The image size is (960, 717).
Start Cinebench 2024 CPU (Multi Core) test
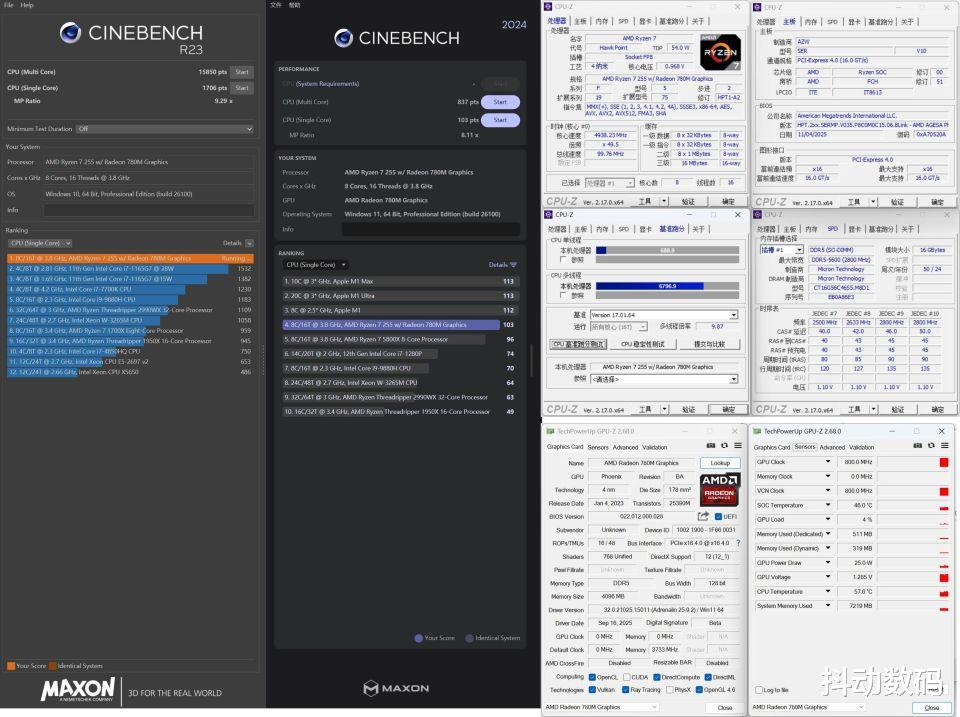[x=500, y=102]
